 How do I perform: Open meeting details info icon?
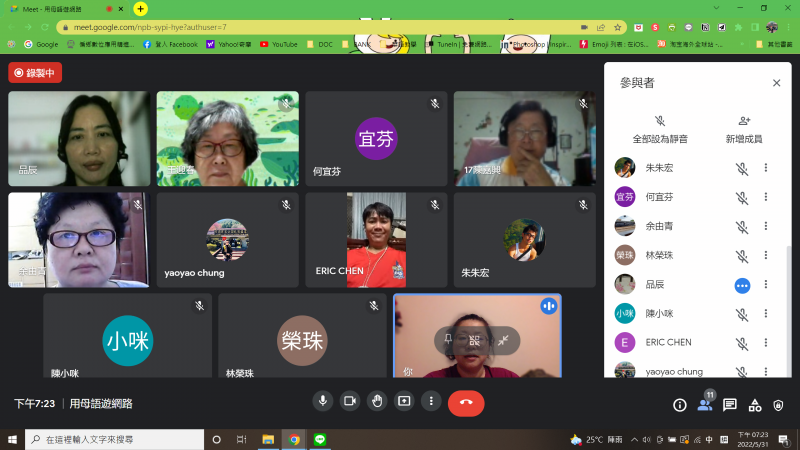680,405
